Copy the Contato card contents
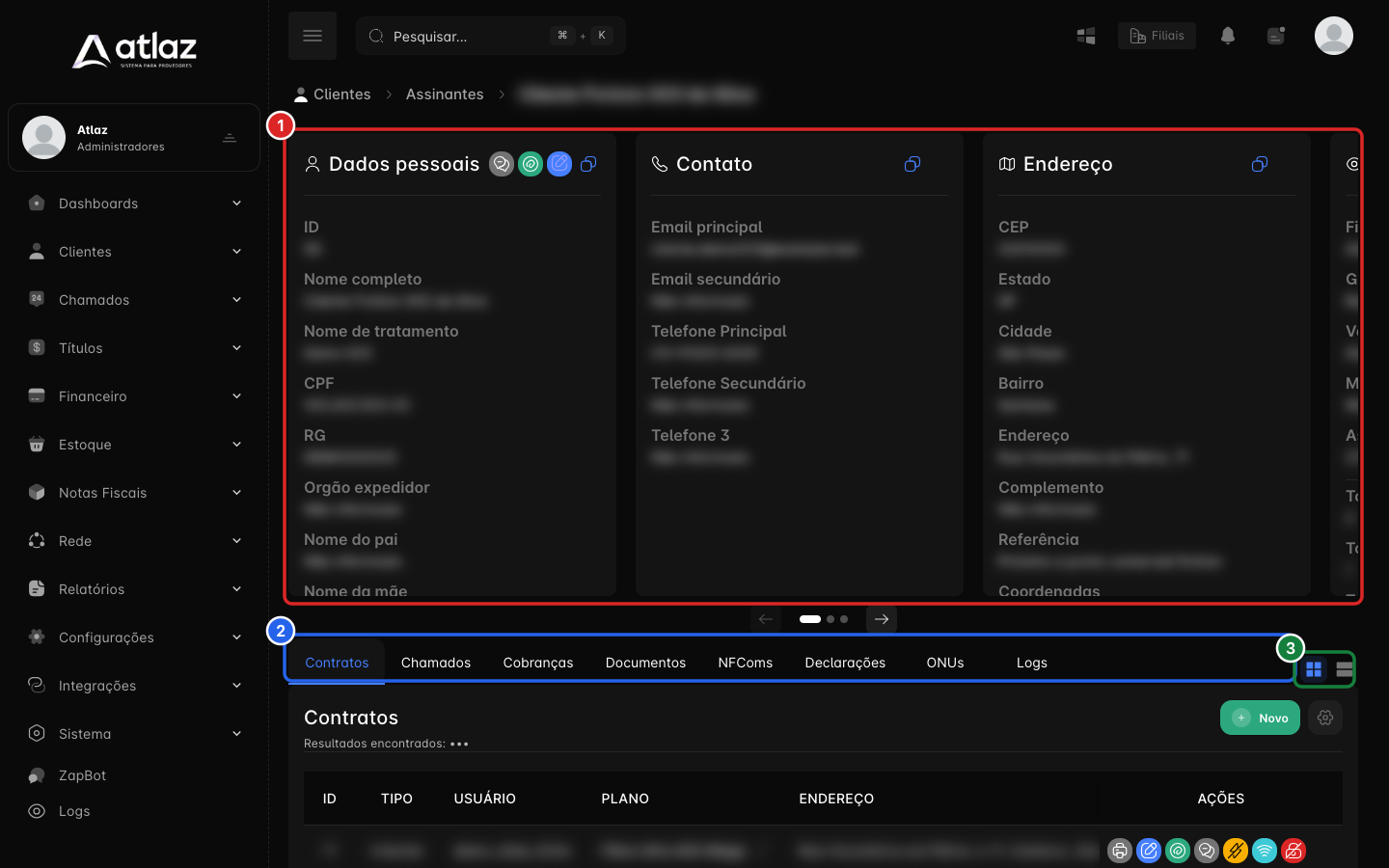 (912, 164)
